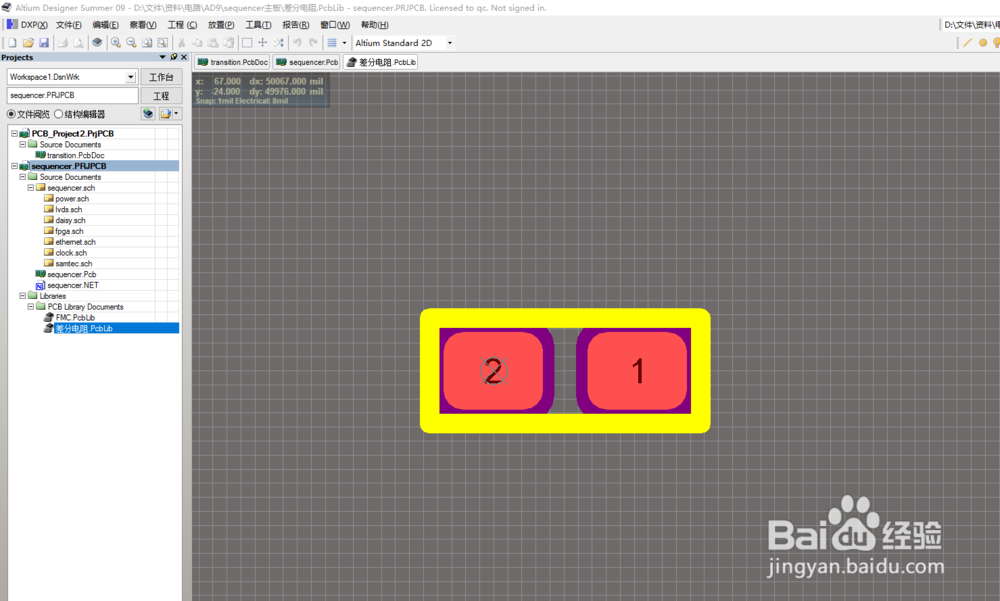Select pad 1 of the footprint

[x=637, y=371]
